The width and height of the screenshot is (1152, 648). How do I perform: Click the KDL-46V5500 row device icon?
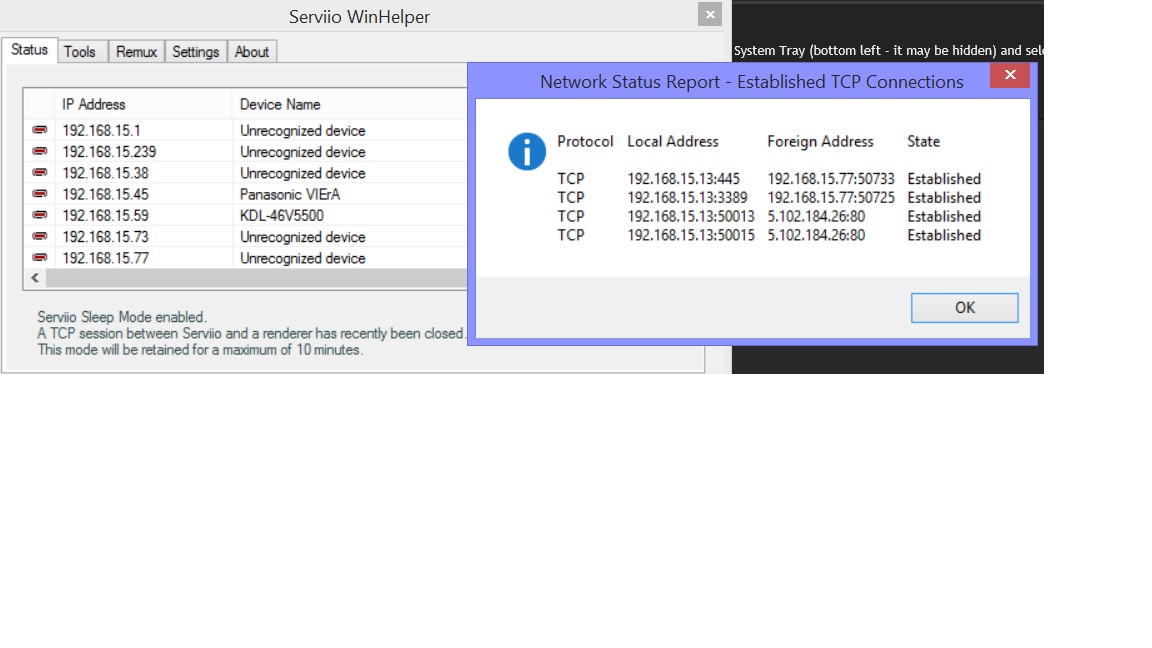[40, 215]
